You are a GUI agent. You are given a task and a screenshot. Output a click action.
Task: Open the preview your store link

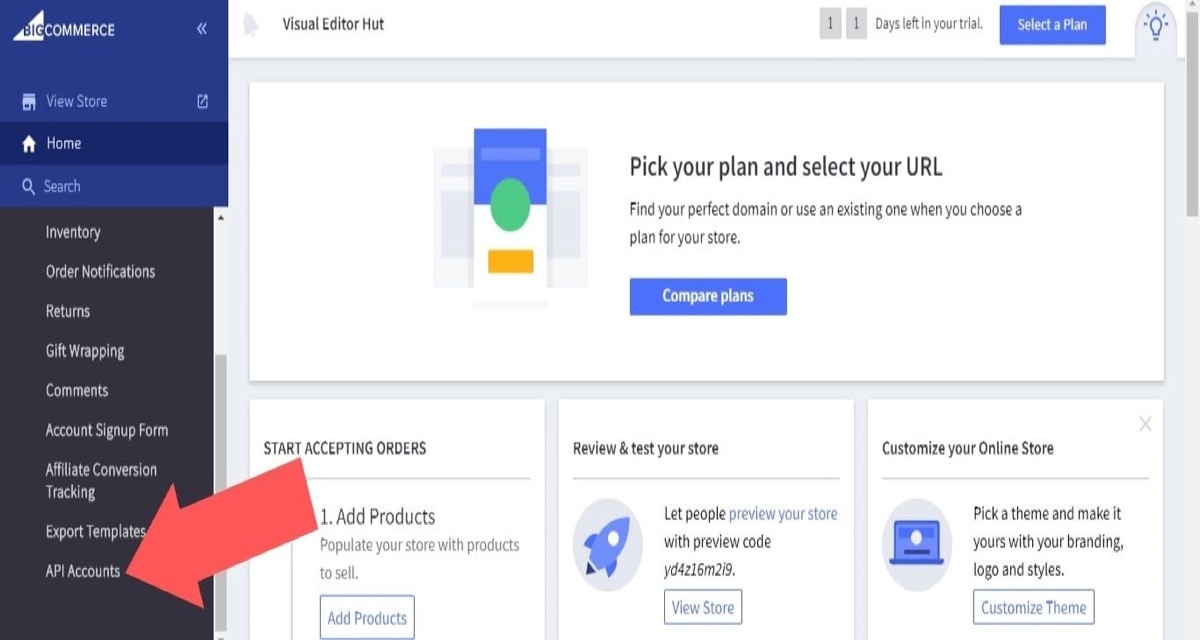(783, 514)
